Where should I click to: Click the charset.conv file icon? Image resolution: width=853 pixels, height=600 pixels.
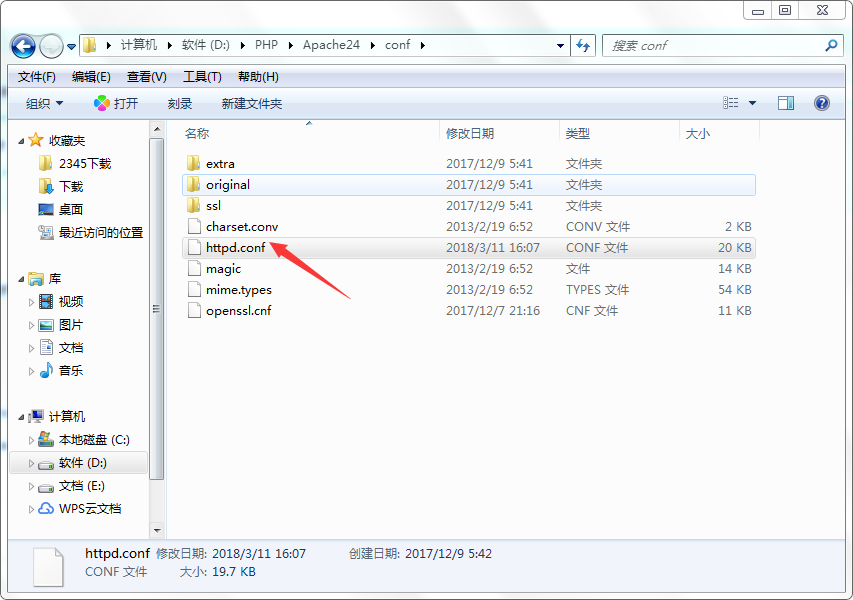(194, 226)
